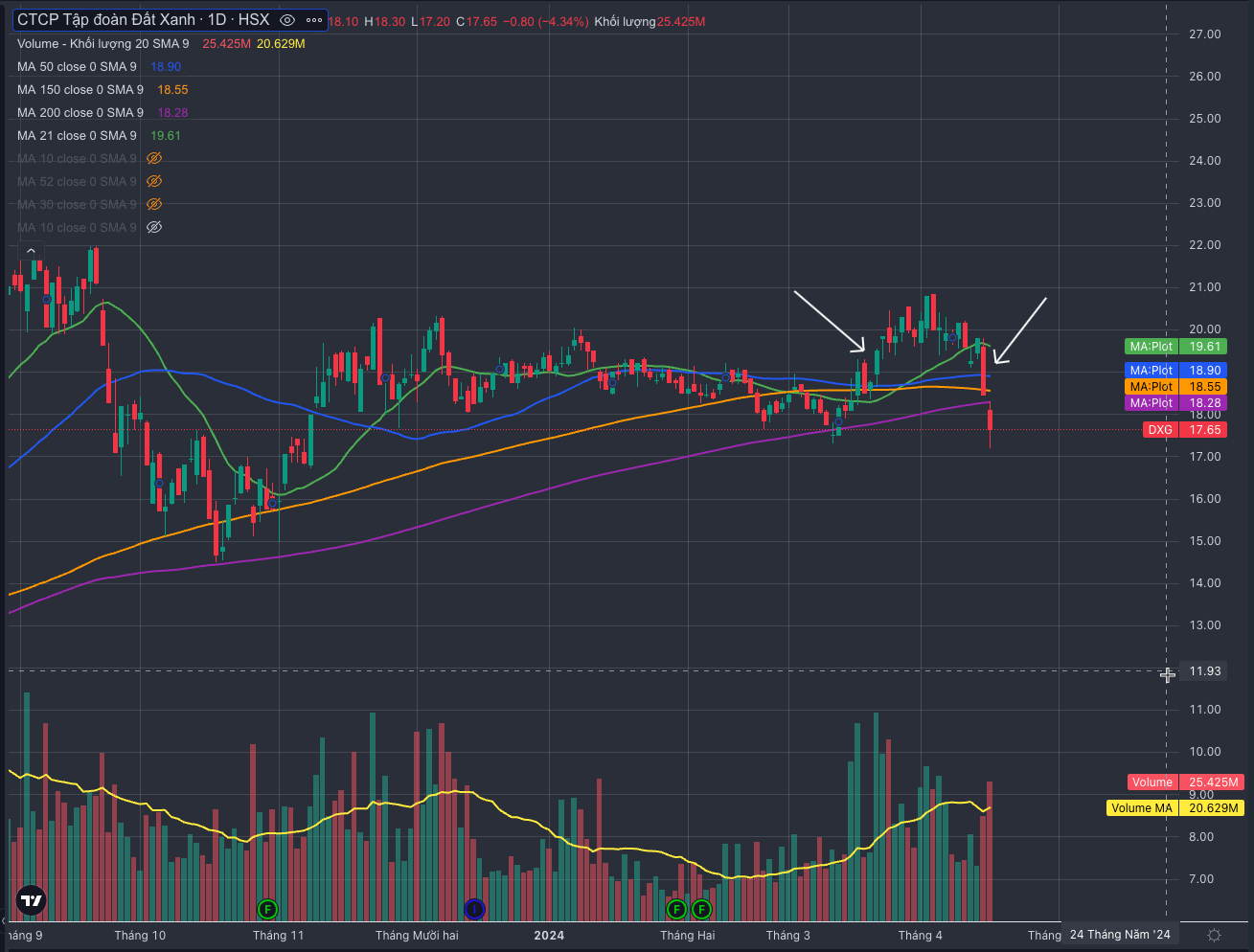The height and width of the screenshot is (952, 1254).
Task: Click the 13.00 price scale label
Action: pyautogui.click(x=1204, y=625)
